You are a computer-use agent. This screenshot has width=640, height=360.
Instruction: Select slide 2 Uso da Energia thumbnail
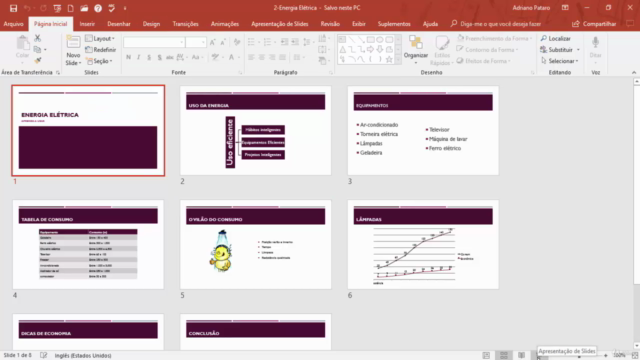[x=256, y=130]
